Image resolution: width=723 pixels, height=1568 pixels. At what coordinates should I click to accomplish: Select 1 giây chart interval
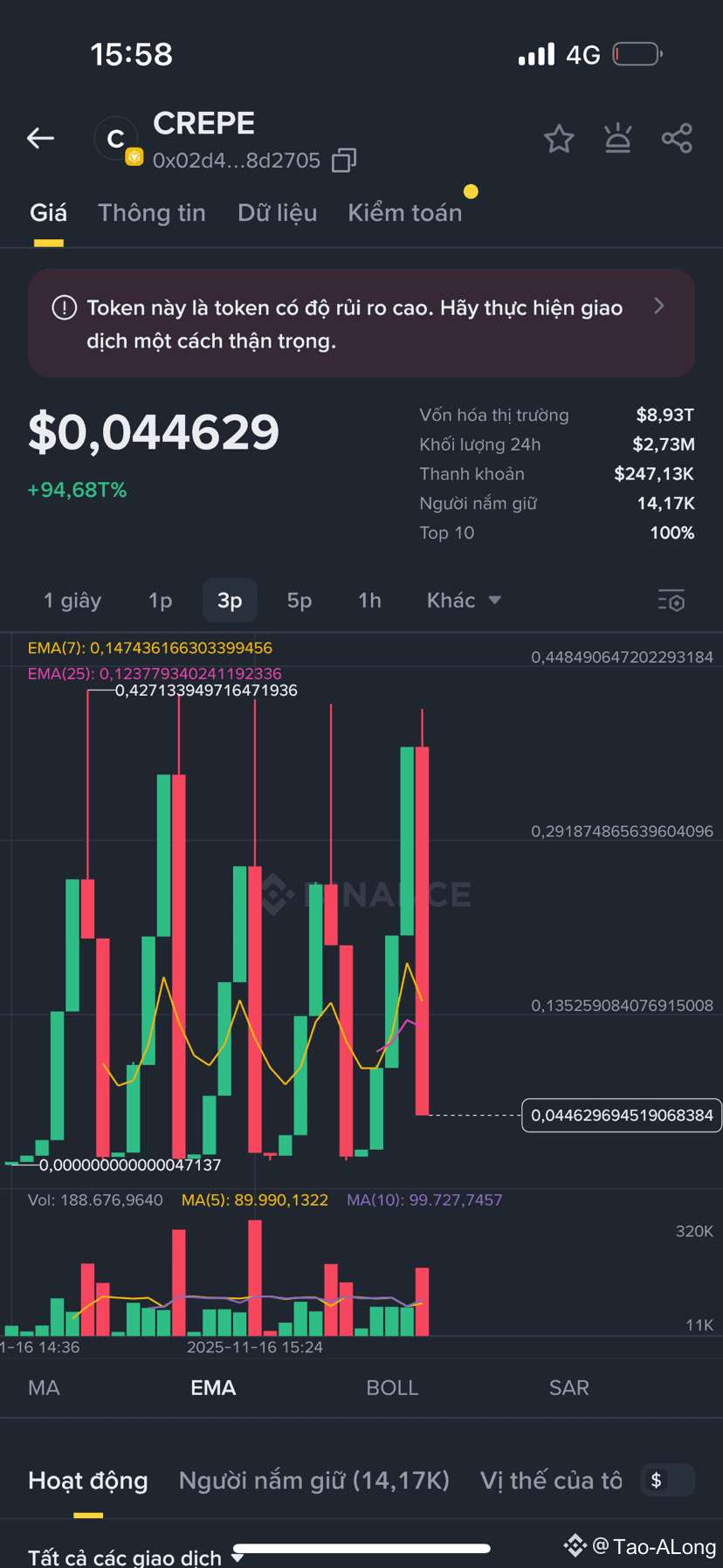pyautogui.click(x=72, y=601)
